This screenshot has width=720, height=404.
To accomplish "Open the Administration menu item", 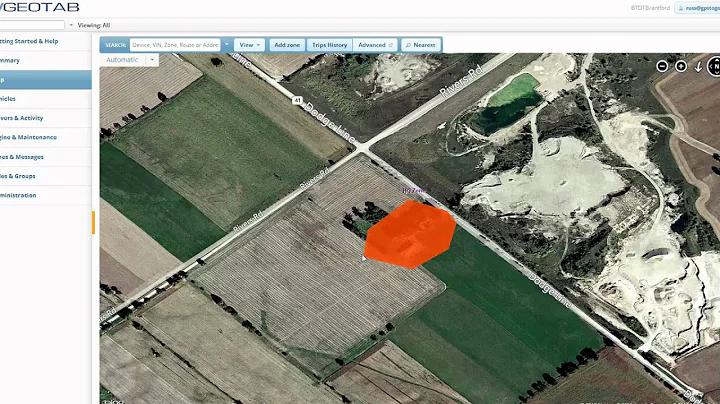I will coord(45,196).
